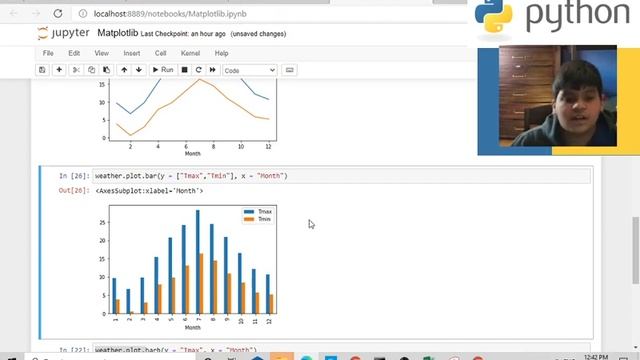Open the command palette keyboard icon
The image size is (640, 360).
click(x=289, y=70)
